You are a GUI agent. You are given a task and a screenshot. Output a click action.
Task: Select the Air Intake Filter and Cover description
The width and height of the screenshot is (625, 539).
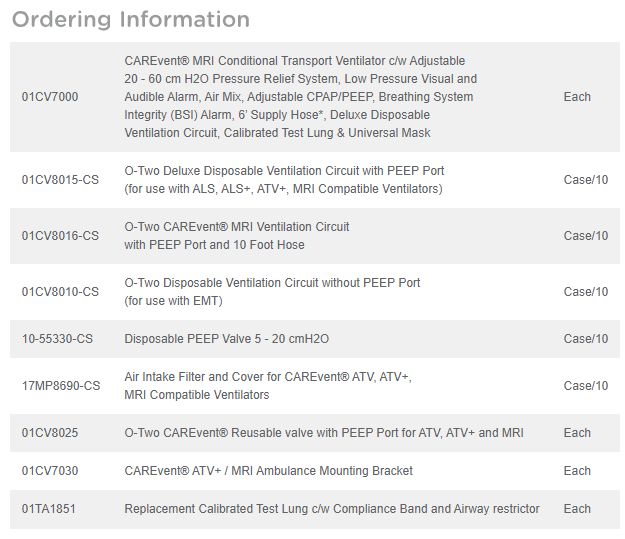[267, 386]
